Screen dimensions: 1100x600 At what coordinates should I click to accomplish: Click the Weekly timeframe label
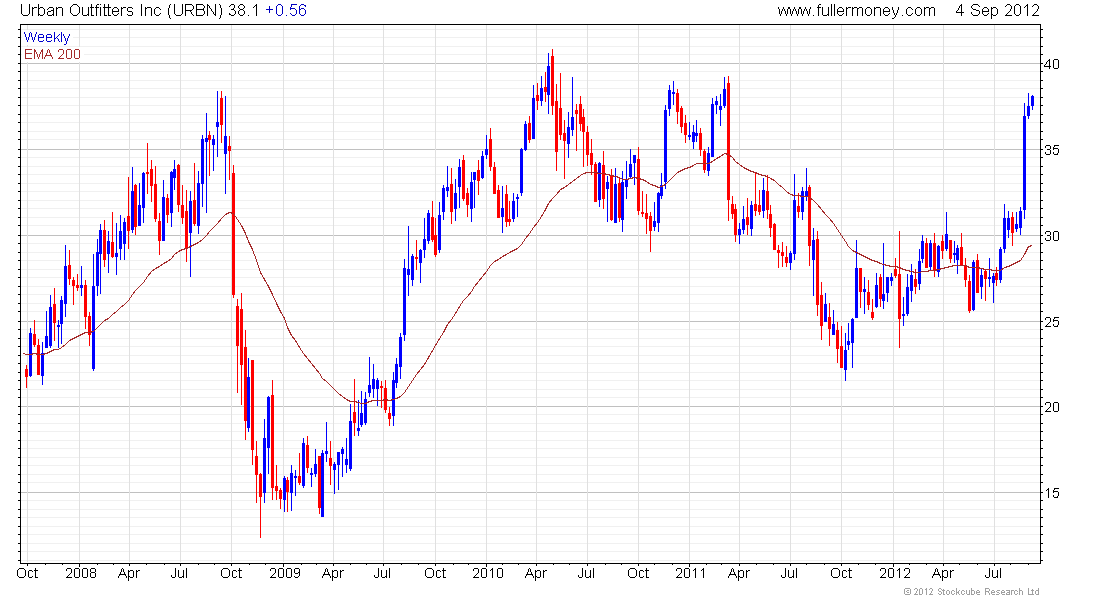point(47,37)
